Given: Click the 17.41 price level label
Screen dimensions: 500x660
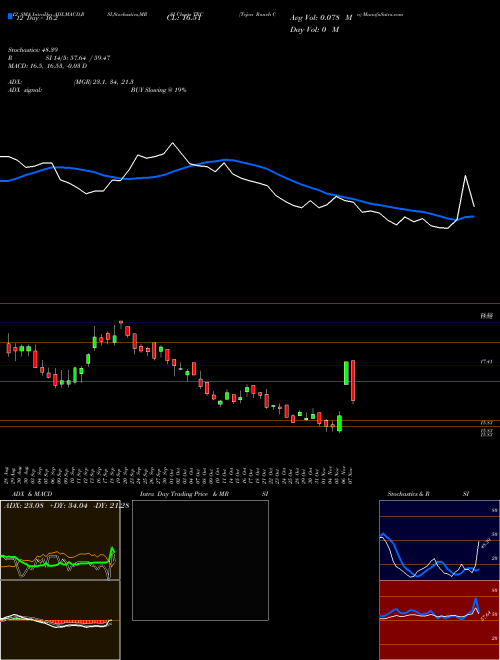Looking at the screenshot, I should pyautogui.click(x=486, y=361).
